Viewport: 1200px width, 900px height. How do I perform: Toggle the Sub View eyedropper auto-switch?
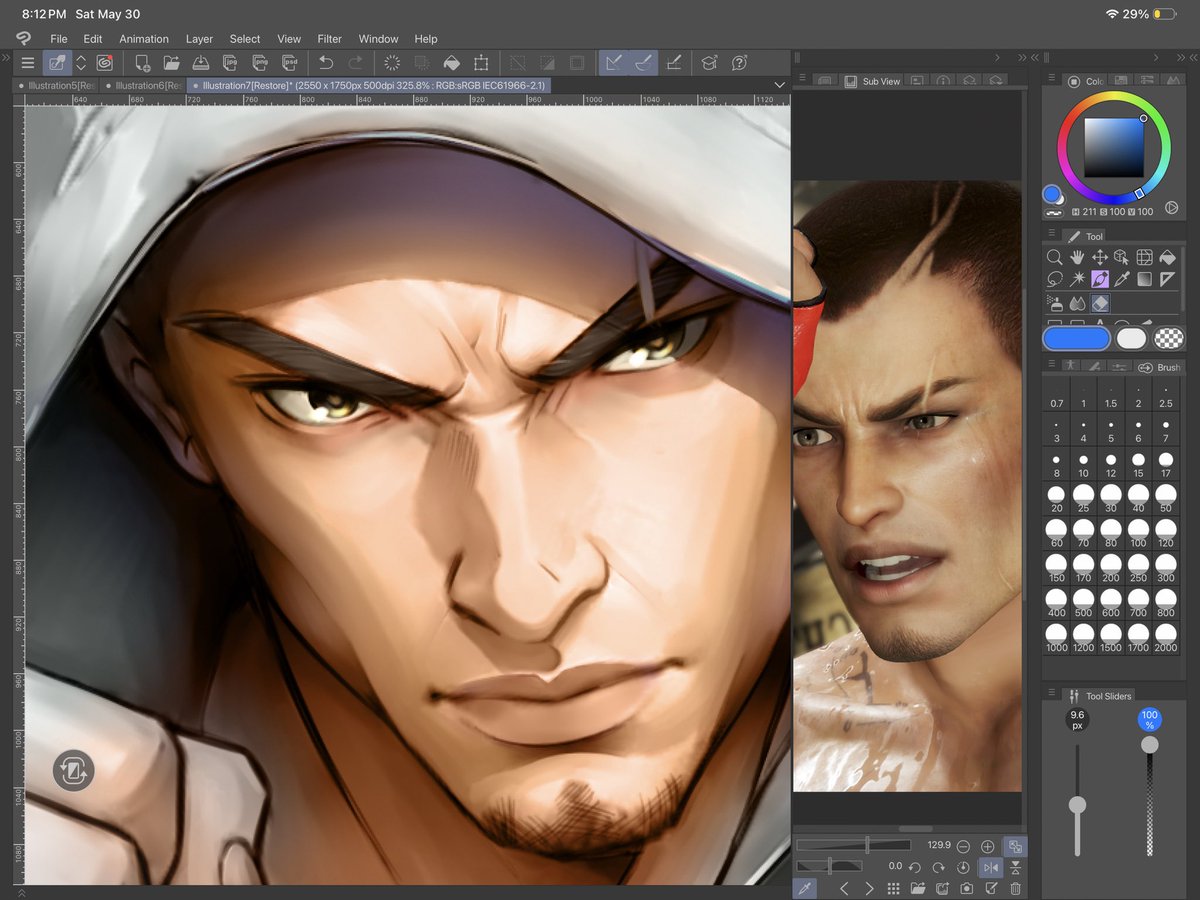[803, 888]
